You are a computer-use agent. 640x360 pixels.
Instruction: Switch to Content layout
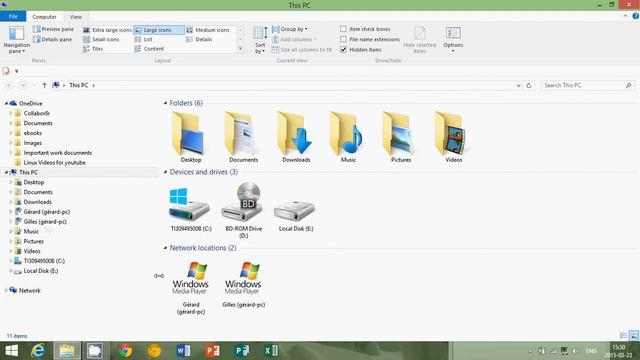(149, 49)
